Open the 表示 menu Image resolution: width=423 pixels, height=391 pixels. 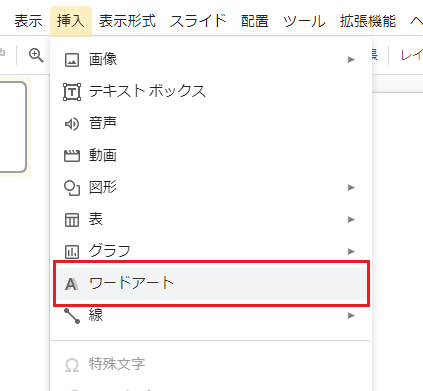[x=28, y=21]
